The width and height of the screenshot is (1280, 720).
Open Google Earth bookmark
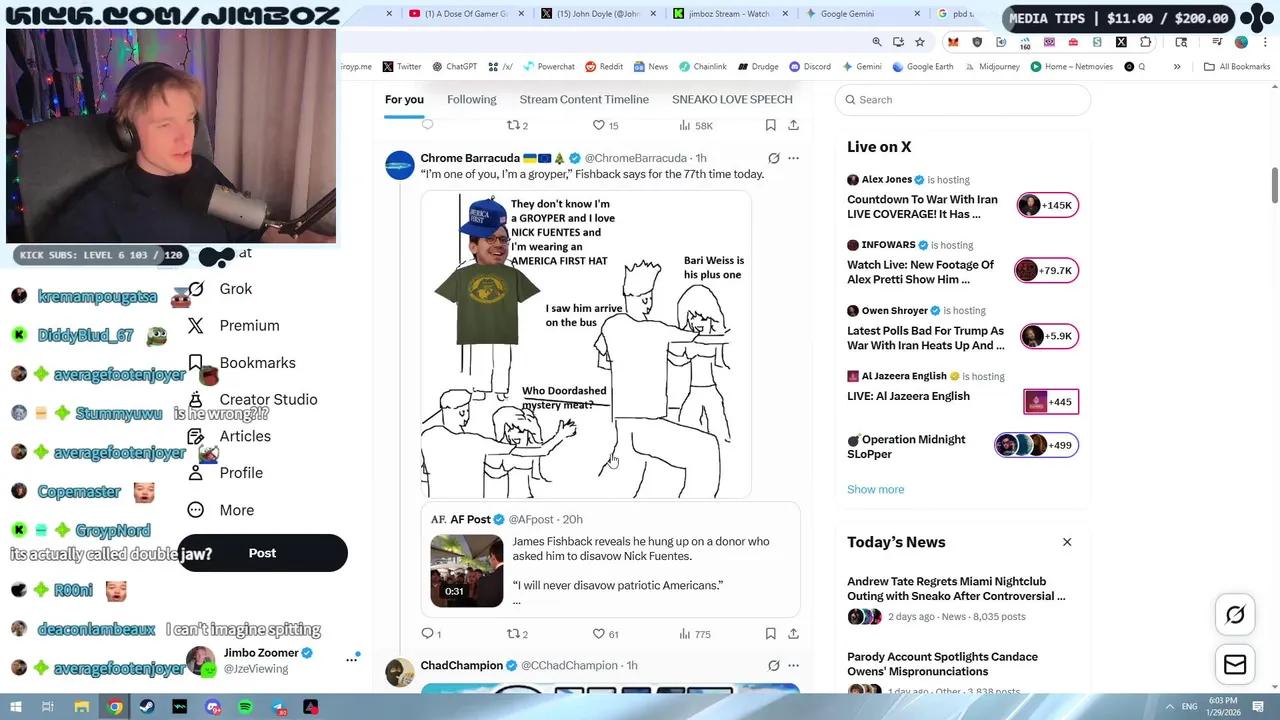coord(922,67)
